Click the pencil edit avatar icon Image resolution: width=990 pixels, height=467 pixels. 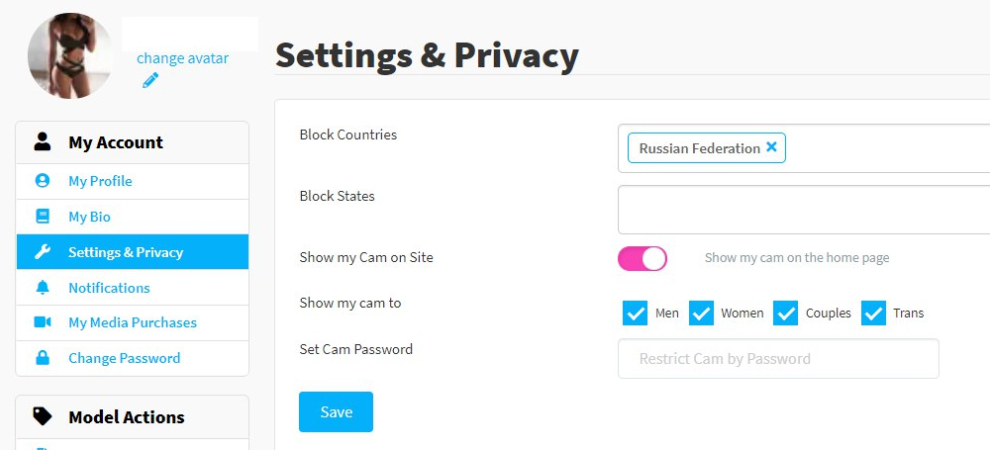point(150,81)
